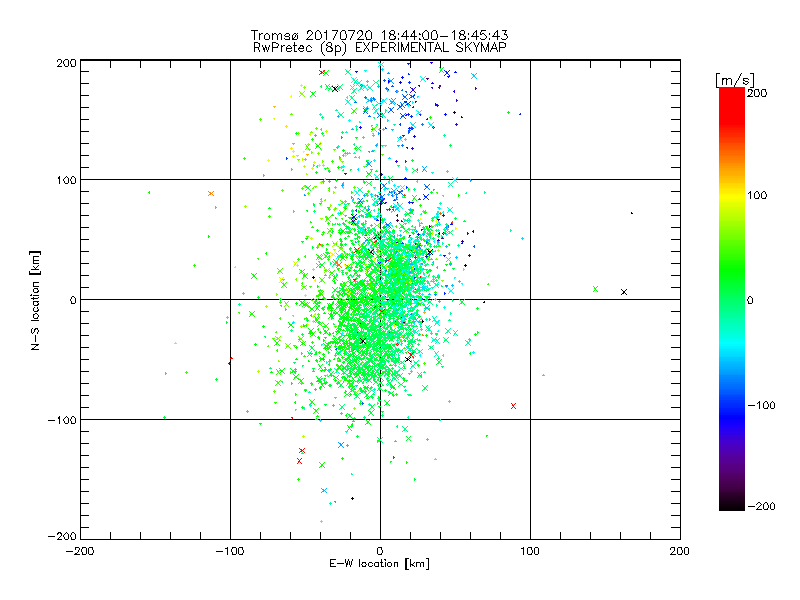Click the 'E-W location [km]' axis label

tap(380, 564)
